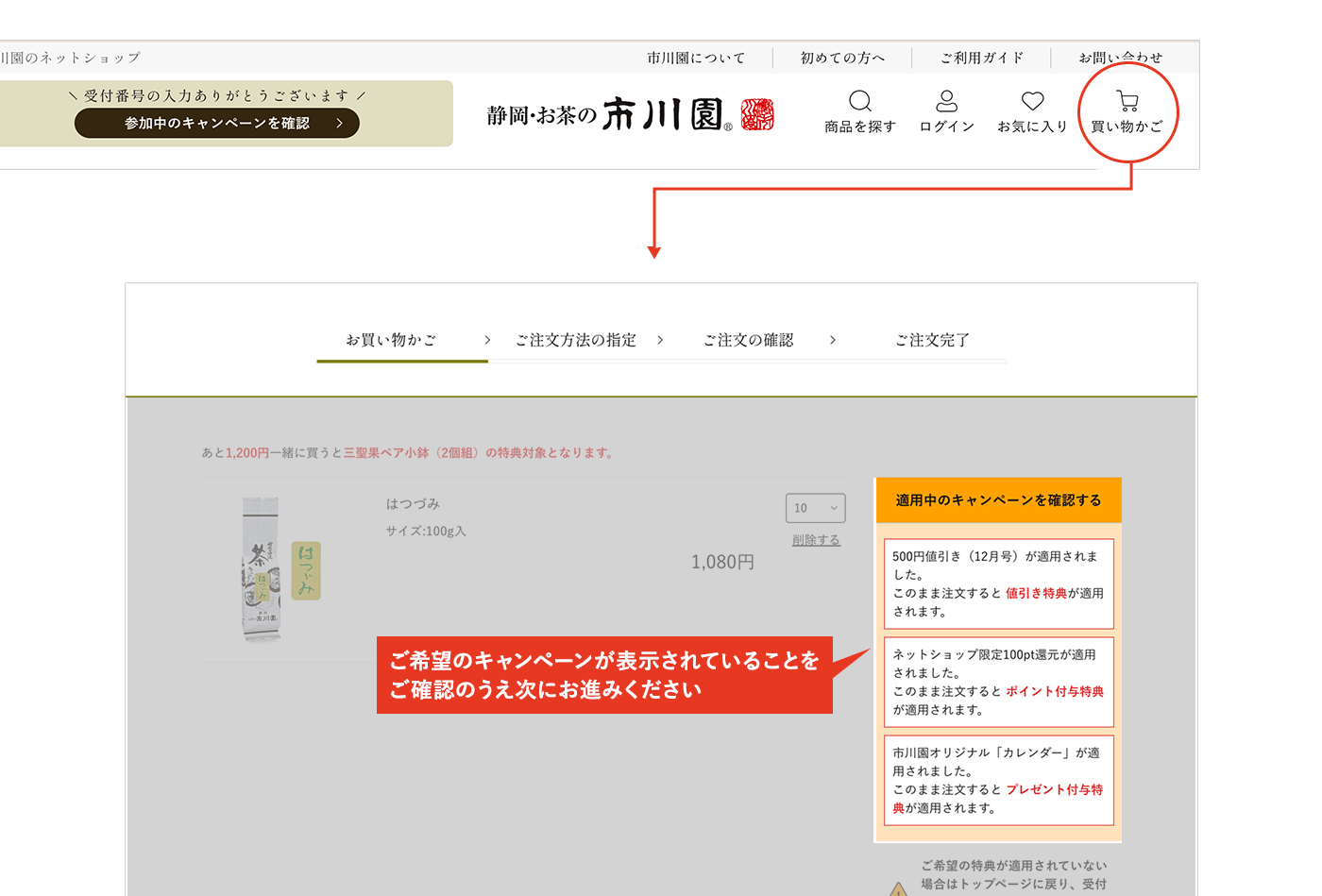Click 削除する link to remove item
1322x896 pixels.
tap(816, 540)
